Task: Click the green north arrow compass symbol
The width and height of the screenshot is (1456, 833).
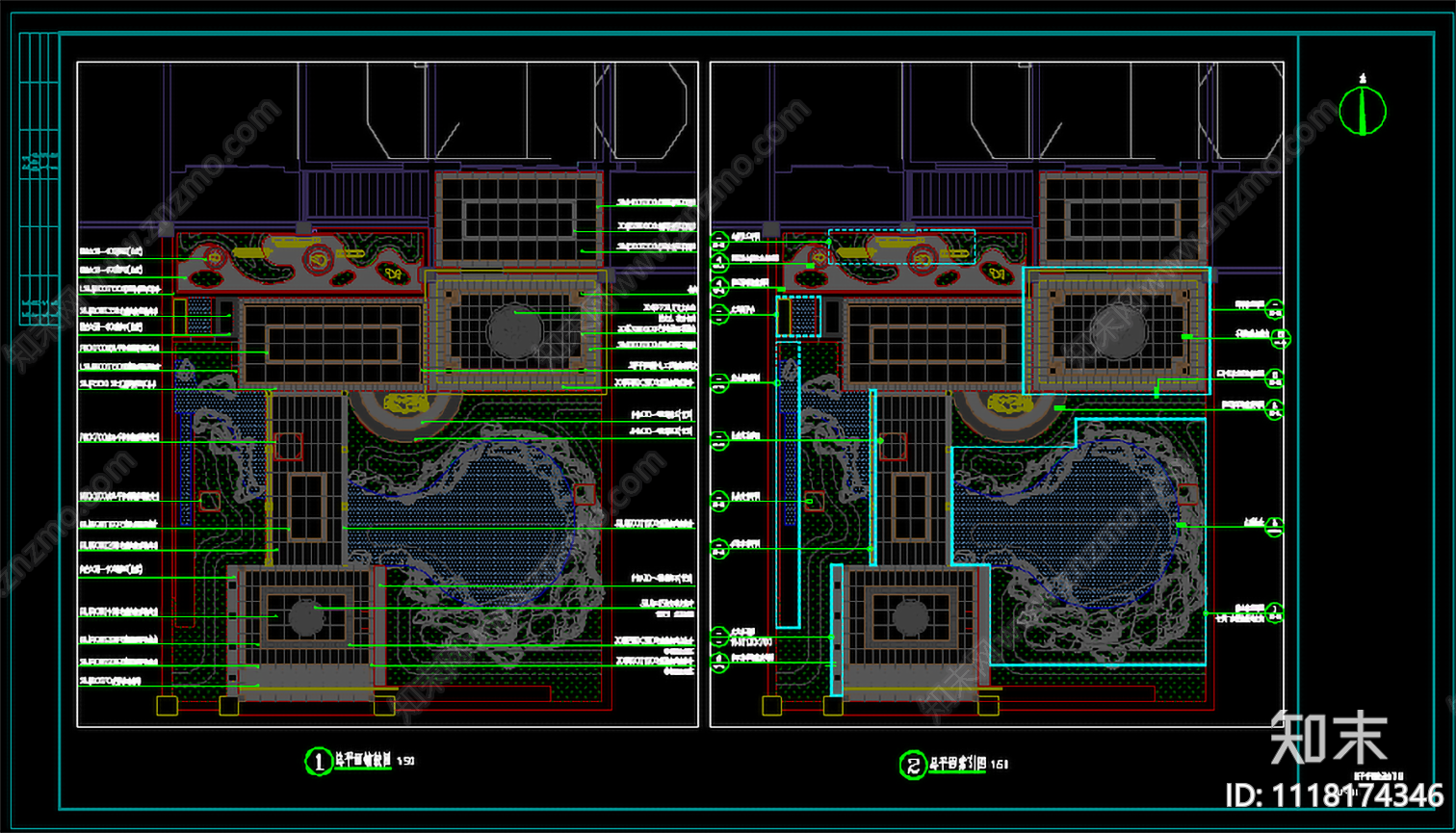Action: 1363,110
